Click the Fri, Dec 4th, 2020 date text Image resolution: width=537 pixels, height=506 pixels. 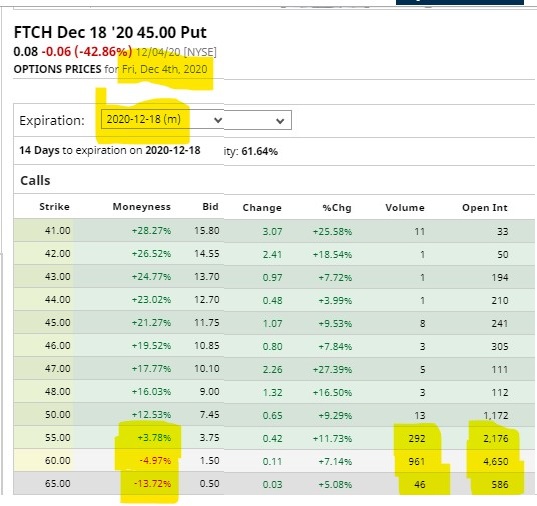pyautogui.click(x=165, y=69)
